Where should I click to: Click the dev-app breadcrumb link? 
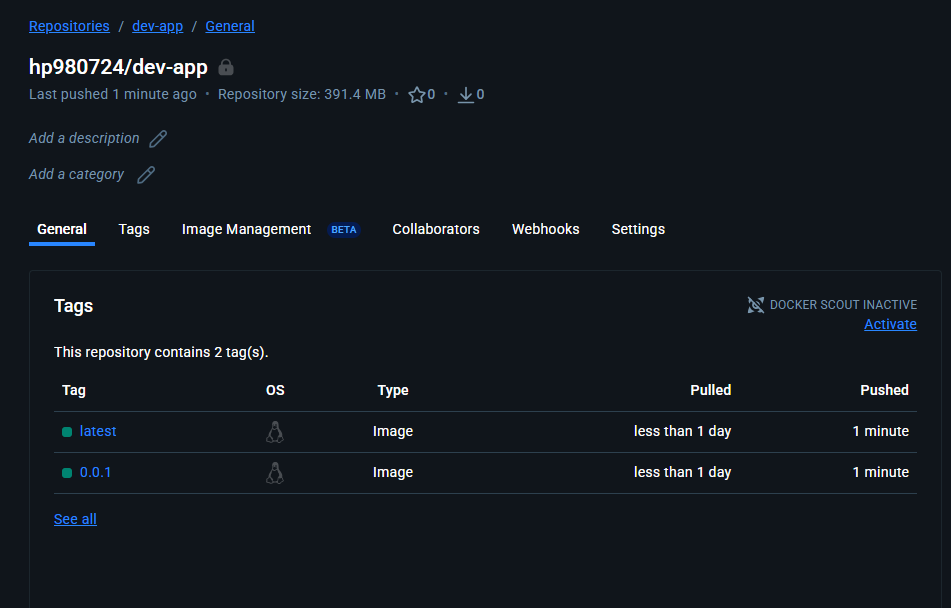[x=158, y=26]
